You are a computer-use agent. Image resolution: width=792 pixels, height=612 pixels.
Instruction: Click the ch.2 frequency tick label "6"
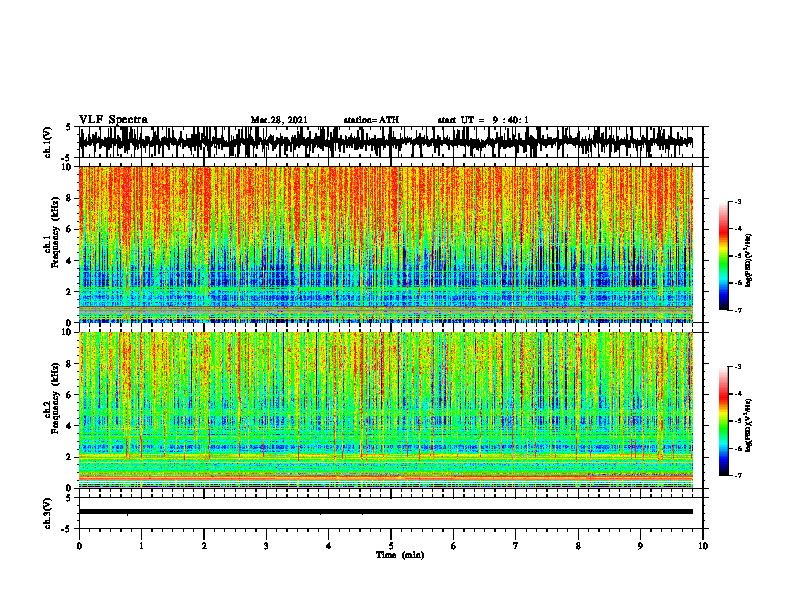70,395
